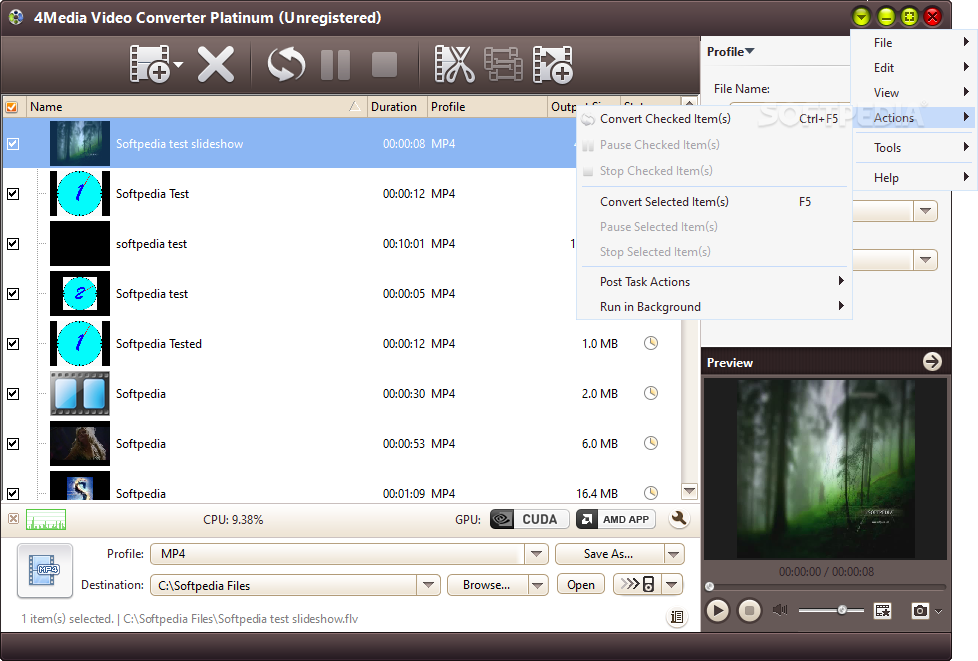Click the green CPU usage graph
Viewport: 978px width, 661px height.
tap(46, 519)
